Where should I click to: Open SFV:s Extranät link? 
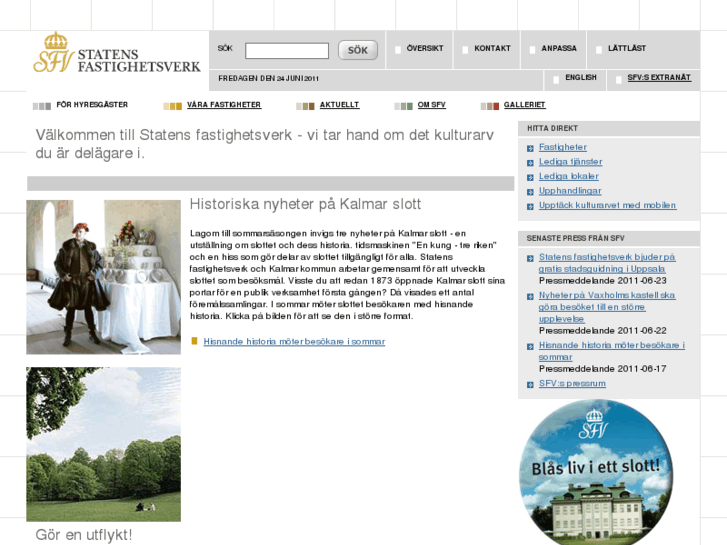tap(659, 78)
